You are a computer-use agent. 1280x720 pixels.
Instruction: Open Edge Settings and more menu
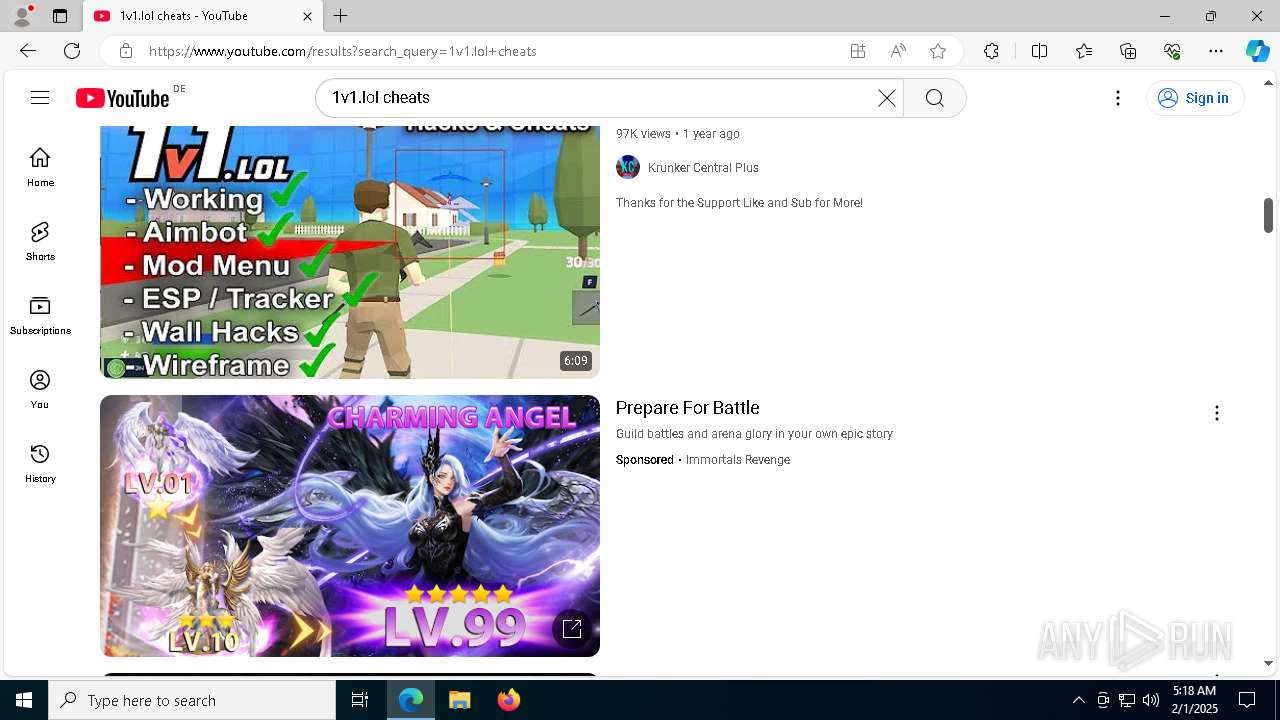click(1216, 51)
